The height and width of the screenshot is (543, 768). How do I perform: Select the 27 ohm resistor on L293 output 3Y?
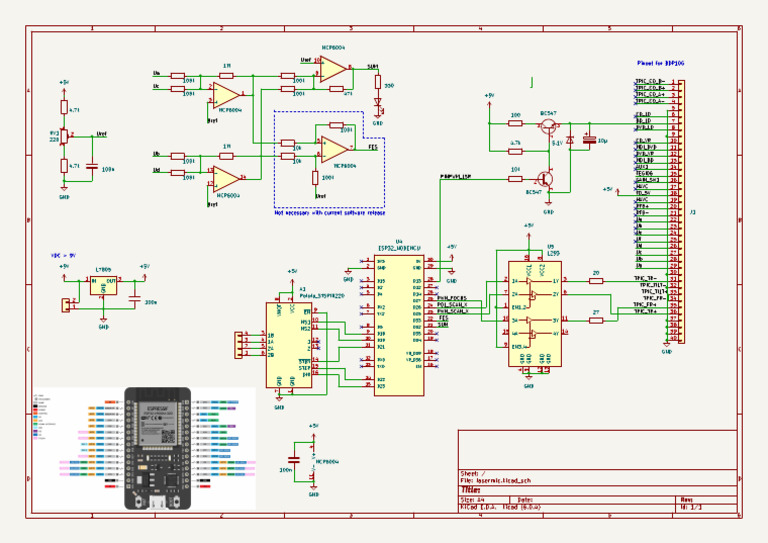(x=596, y=320)
